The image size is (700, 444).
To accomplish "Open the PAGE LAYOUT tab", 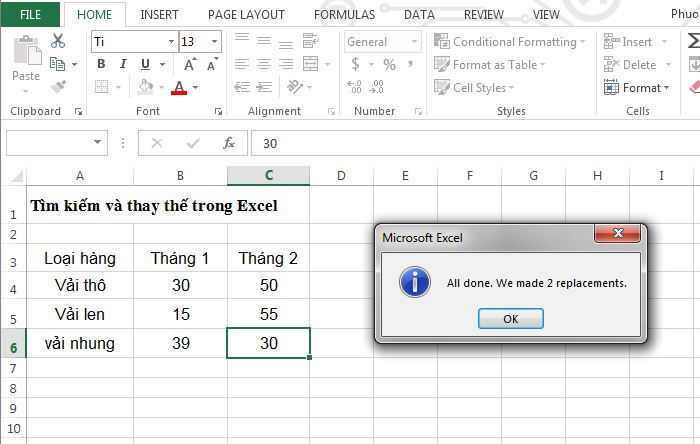I will [246, 15].
